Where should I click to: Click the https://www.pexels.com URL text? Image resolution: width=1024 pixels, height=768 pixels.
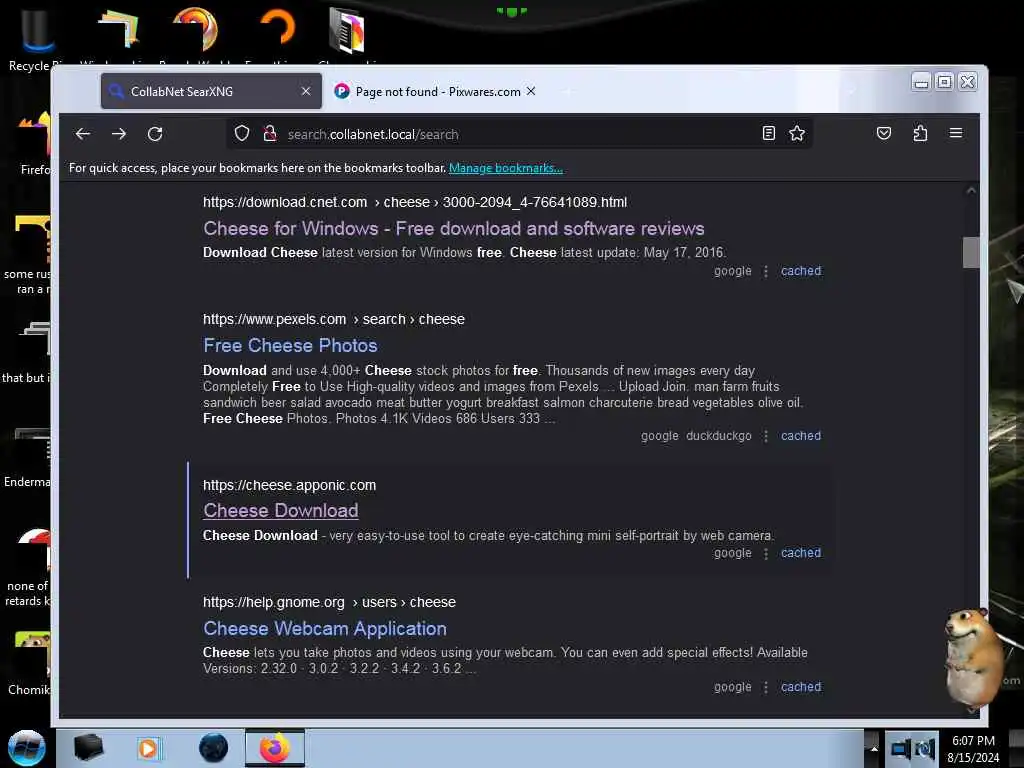274,319
